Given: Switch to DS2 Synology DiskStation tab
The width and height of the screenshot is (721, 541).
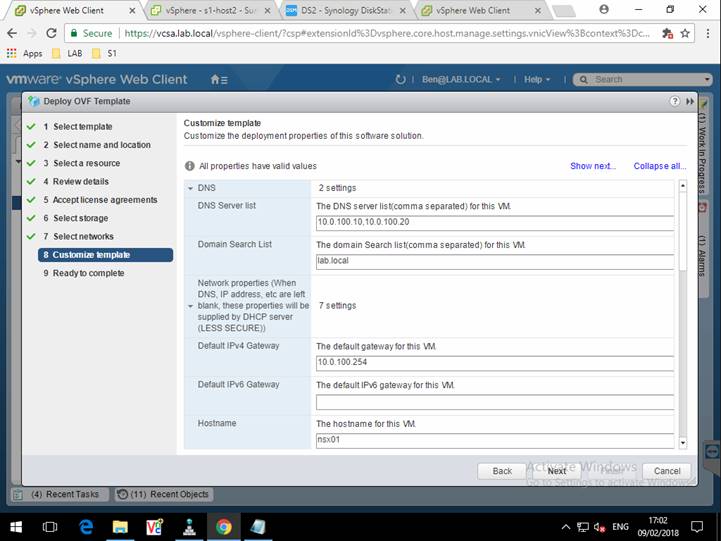Looking at the screenshot, I should 346,10.
